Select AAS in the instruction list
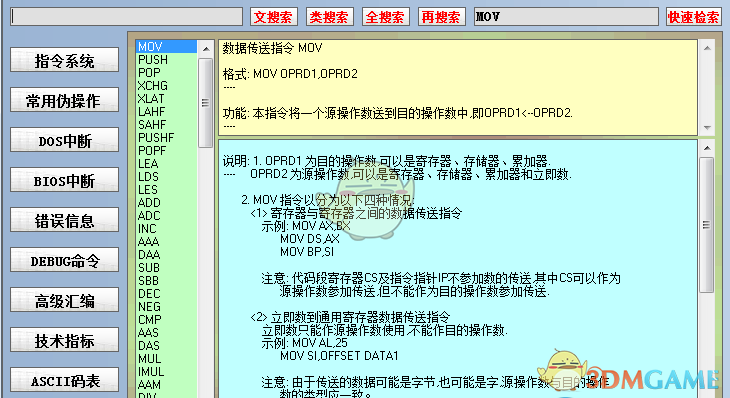The image size is (730, 398). coord(166,333)
